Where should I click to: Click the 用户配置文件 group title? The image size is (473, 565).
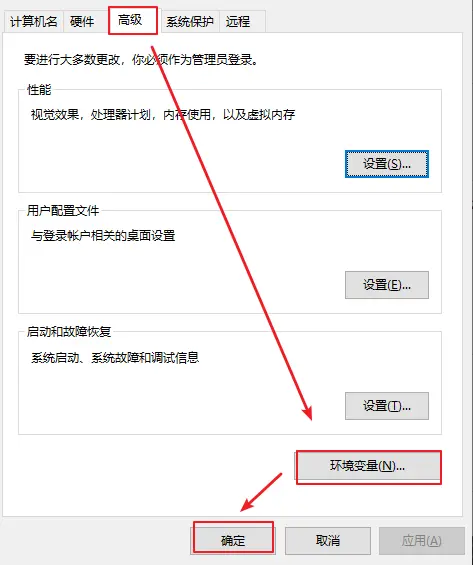click(63, 210)
